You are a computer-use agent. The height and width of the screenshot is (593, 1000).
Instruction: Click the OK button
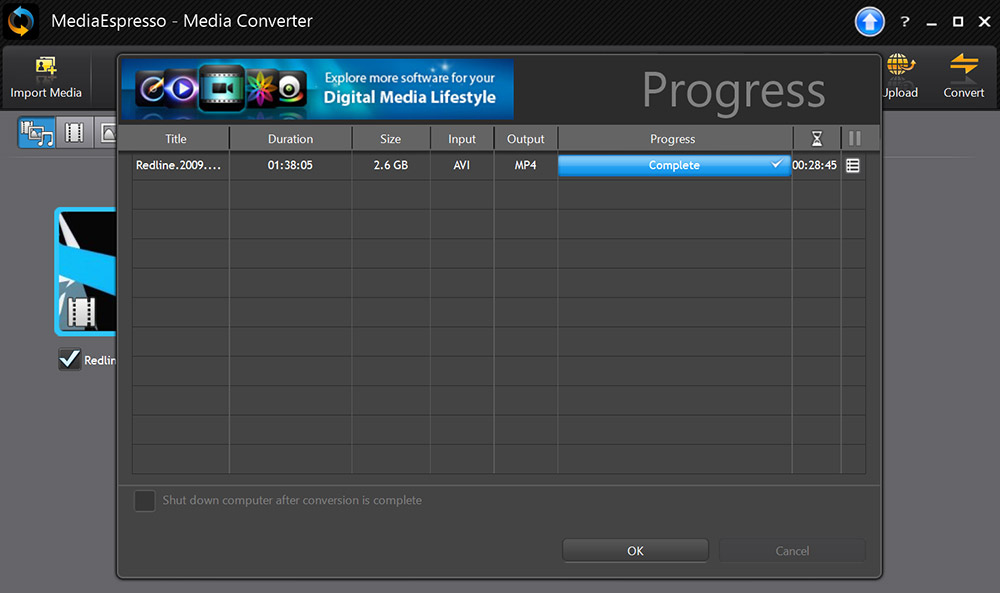point(635,550)
